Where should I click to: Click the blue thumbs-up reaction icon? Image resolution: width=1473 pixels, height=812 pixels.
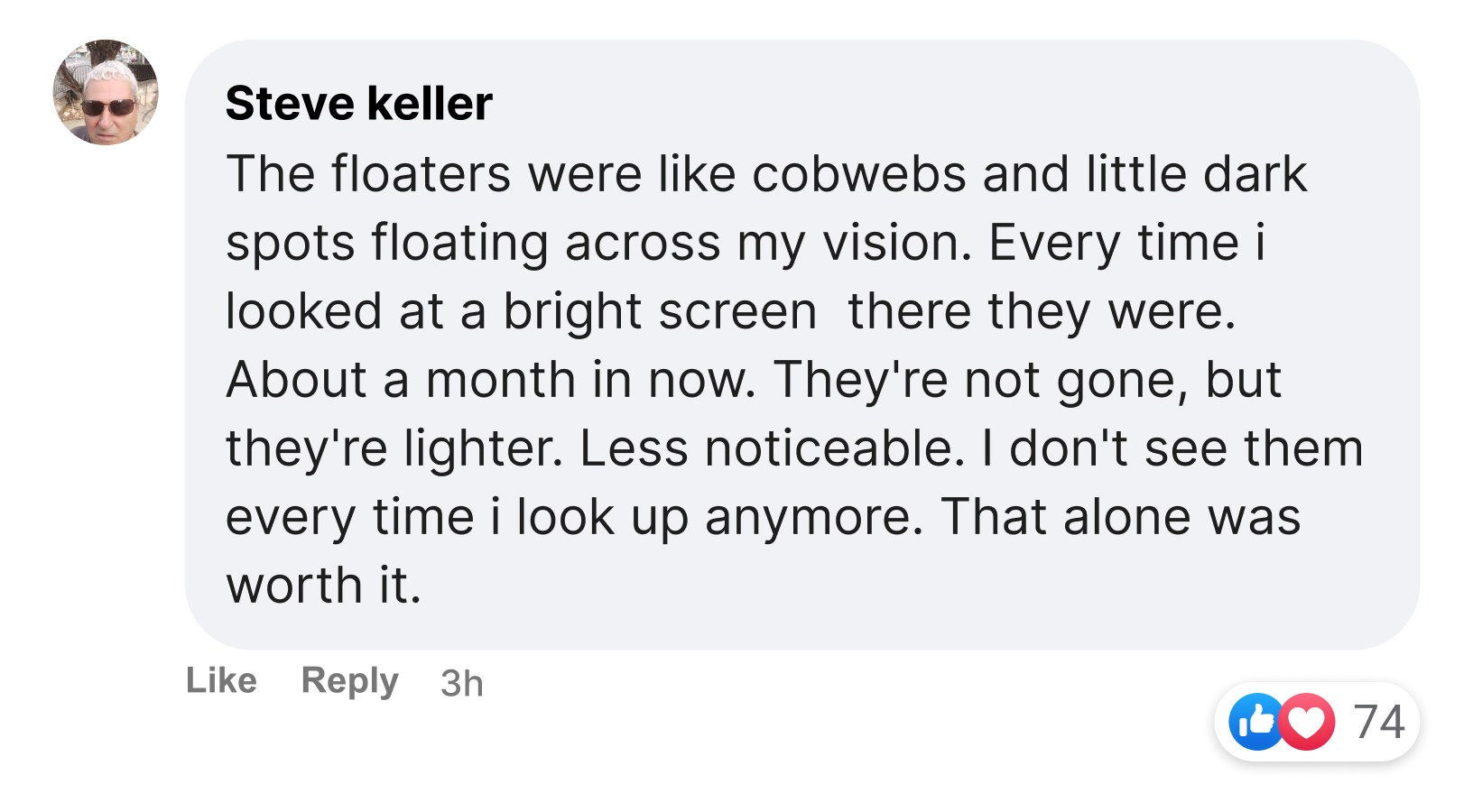1255,722
